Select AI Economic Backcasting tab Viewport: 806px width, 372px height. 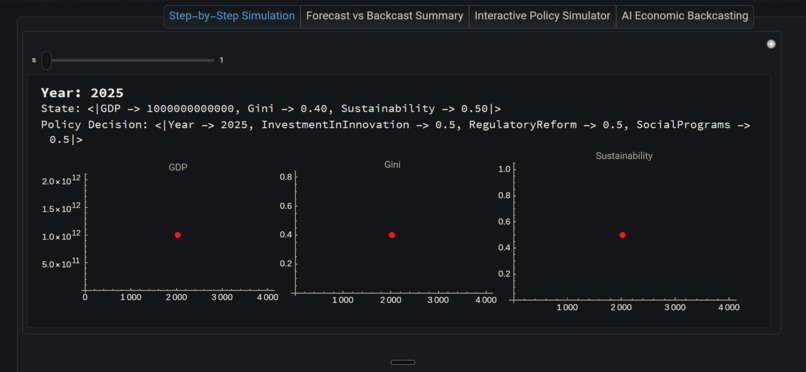[x=685, y=16]
